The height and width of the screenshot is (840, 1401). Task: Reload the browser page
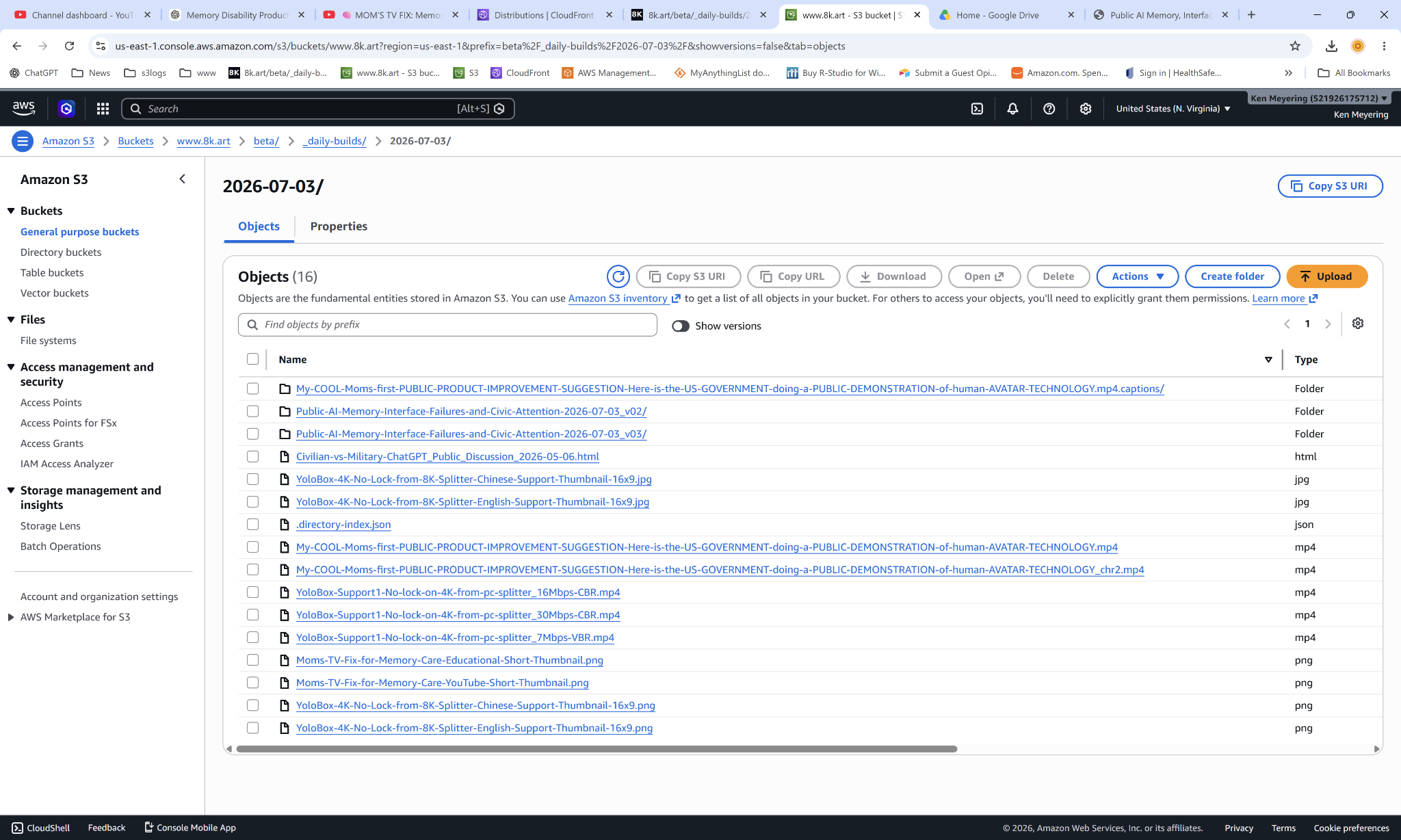pyautogui.click(x=69, y=46)
